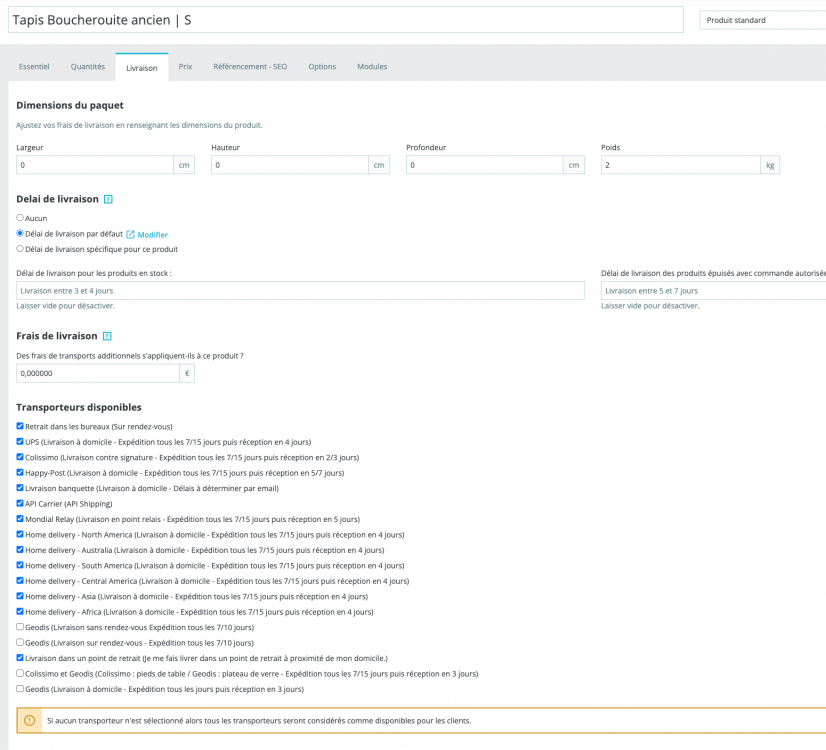
Task: Edit in-stock delivery delay field
Action: click(x=300, y=291)
